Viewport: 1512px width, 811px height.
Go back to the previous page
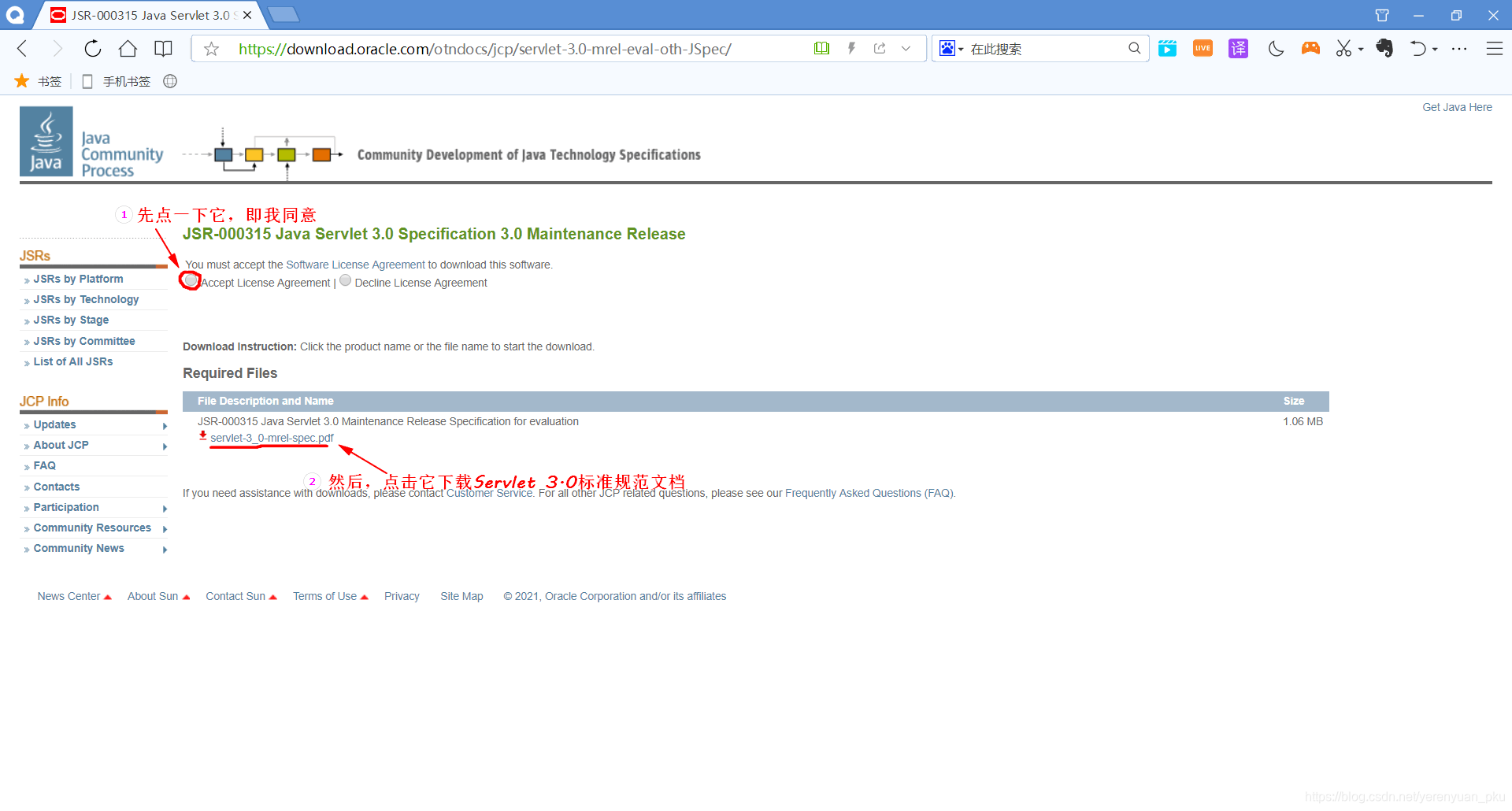(22, 49)
